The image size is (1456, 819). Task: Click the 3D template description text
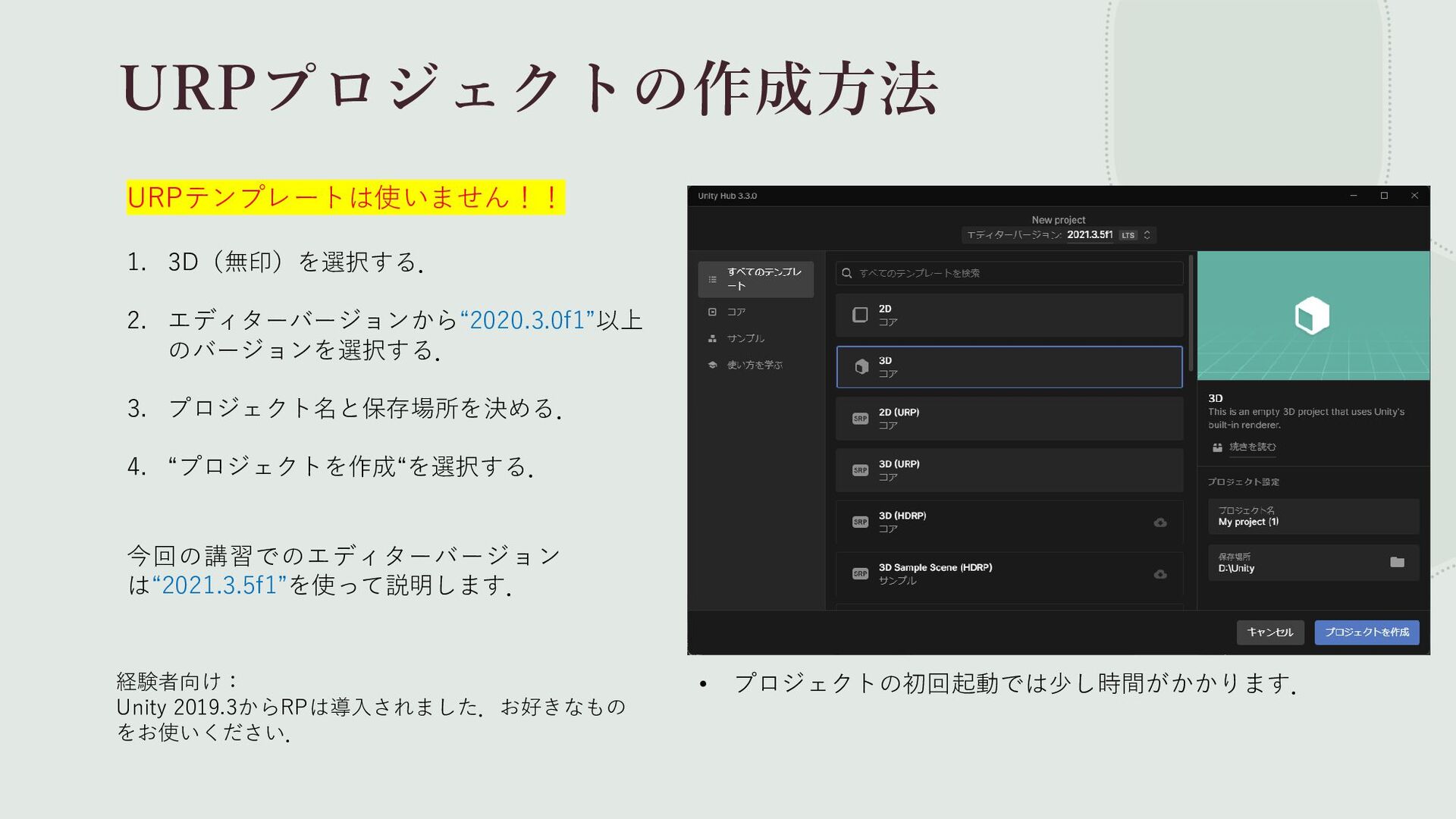[1306, 419]
